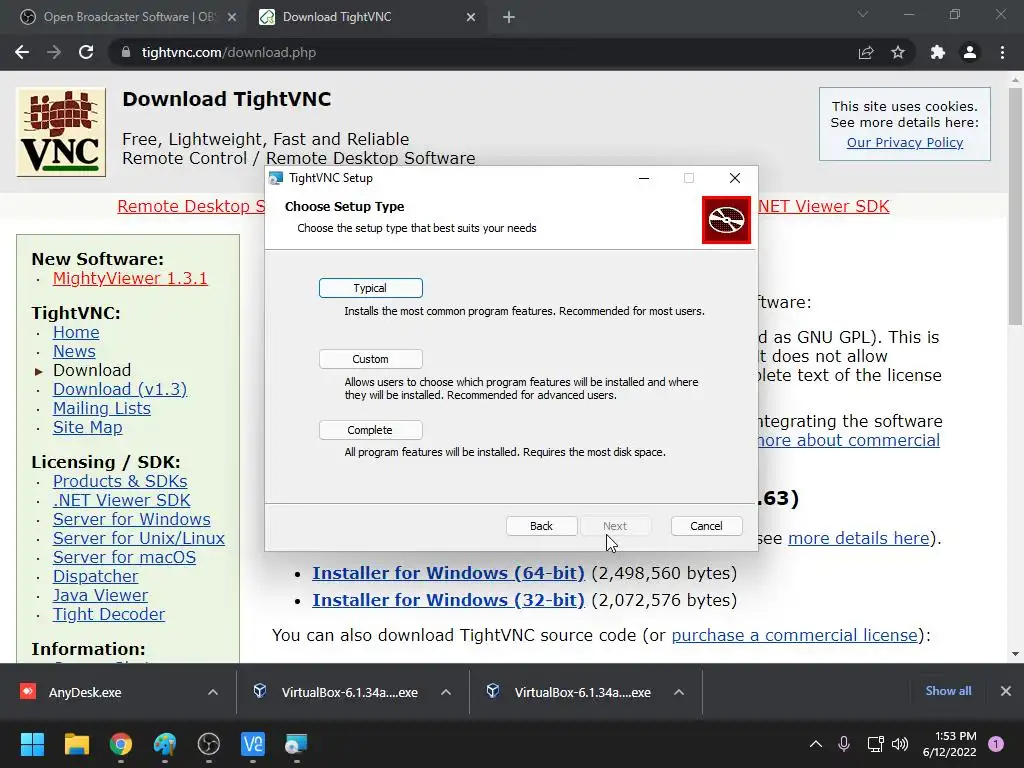
Task: Choose the Custom setup type button
Action: pos(370,359)
